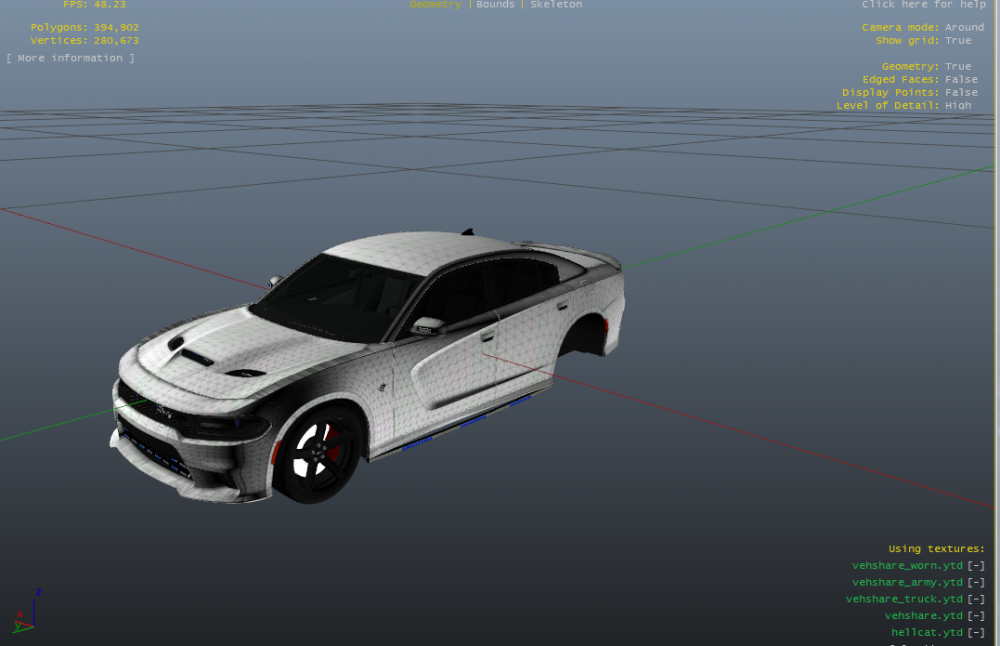
Task: Click the car's front wheel in viewport
Action: (318, 454)
